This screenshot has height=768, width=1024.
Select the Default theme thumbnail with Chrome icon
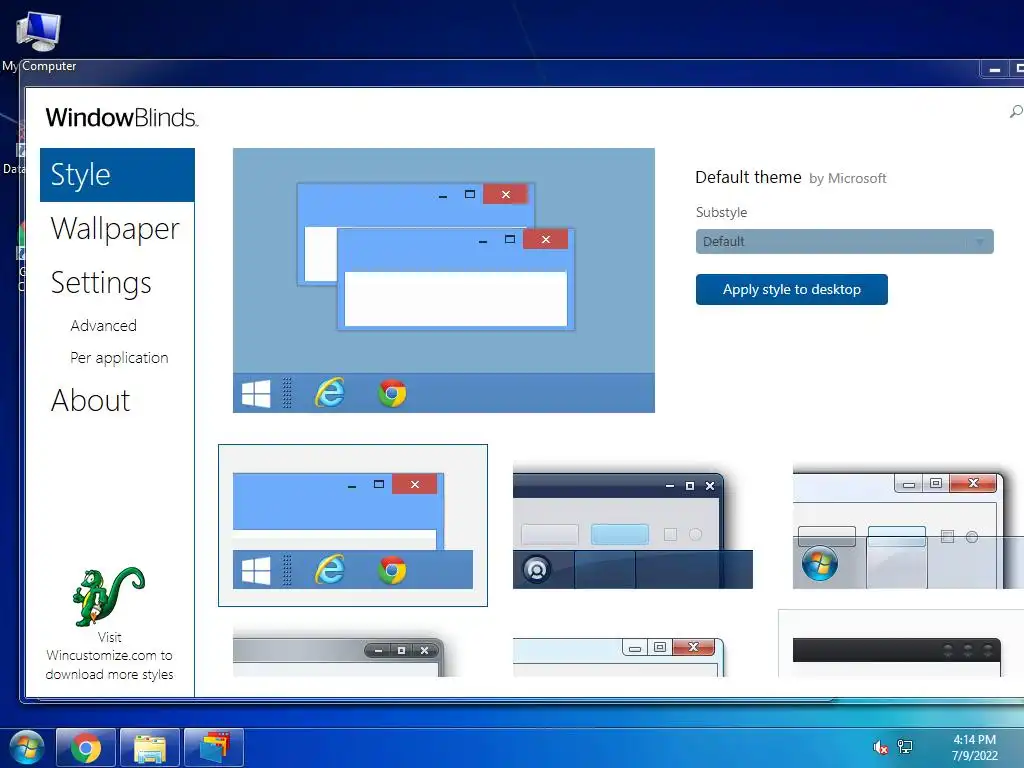pos(353,525)
